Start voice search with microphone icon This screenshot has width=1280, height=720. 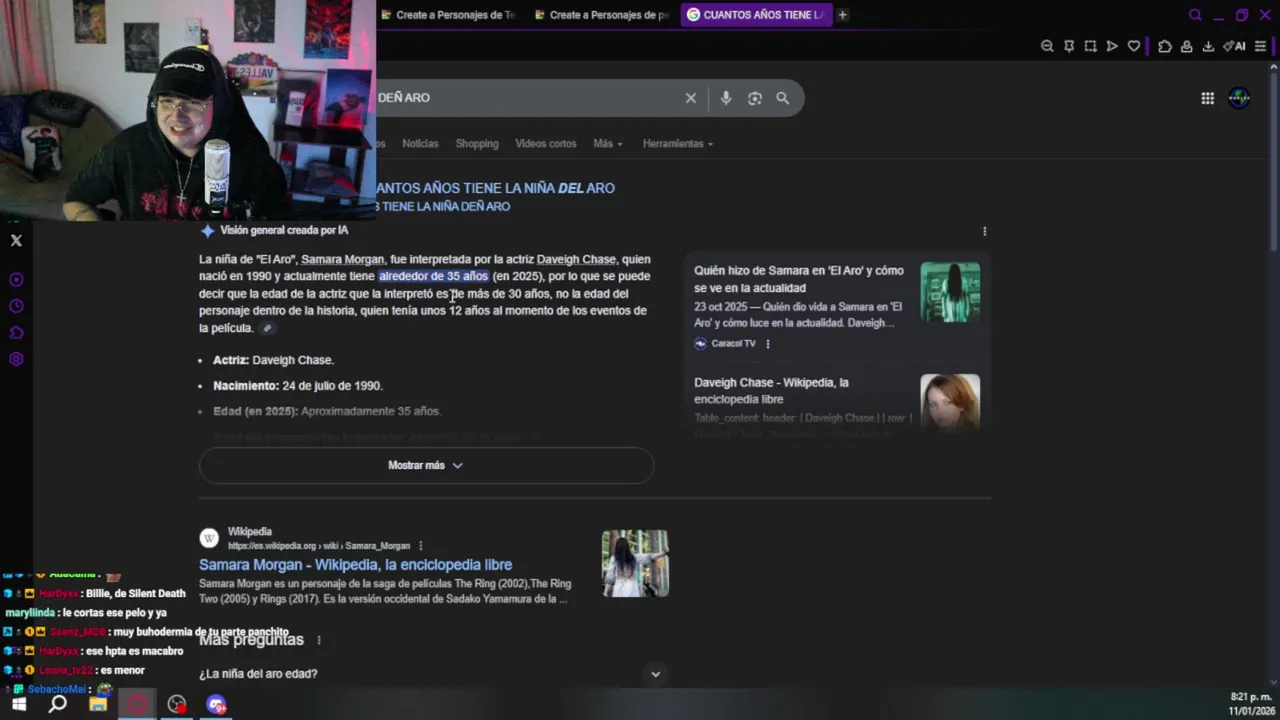click(x=726, y=98)
